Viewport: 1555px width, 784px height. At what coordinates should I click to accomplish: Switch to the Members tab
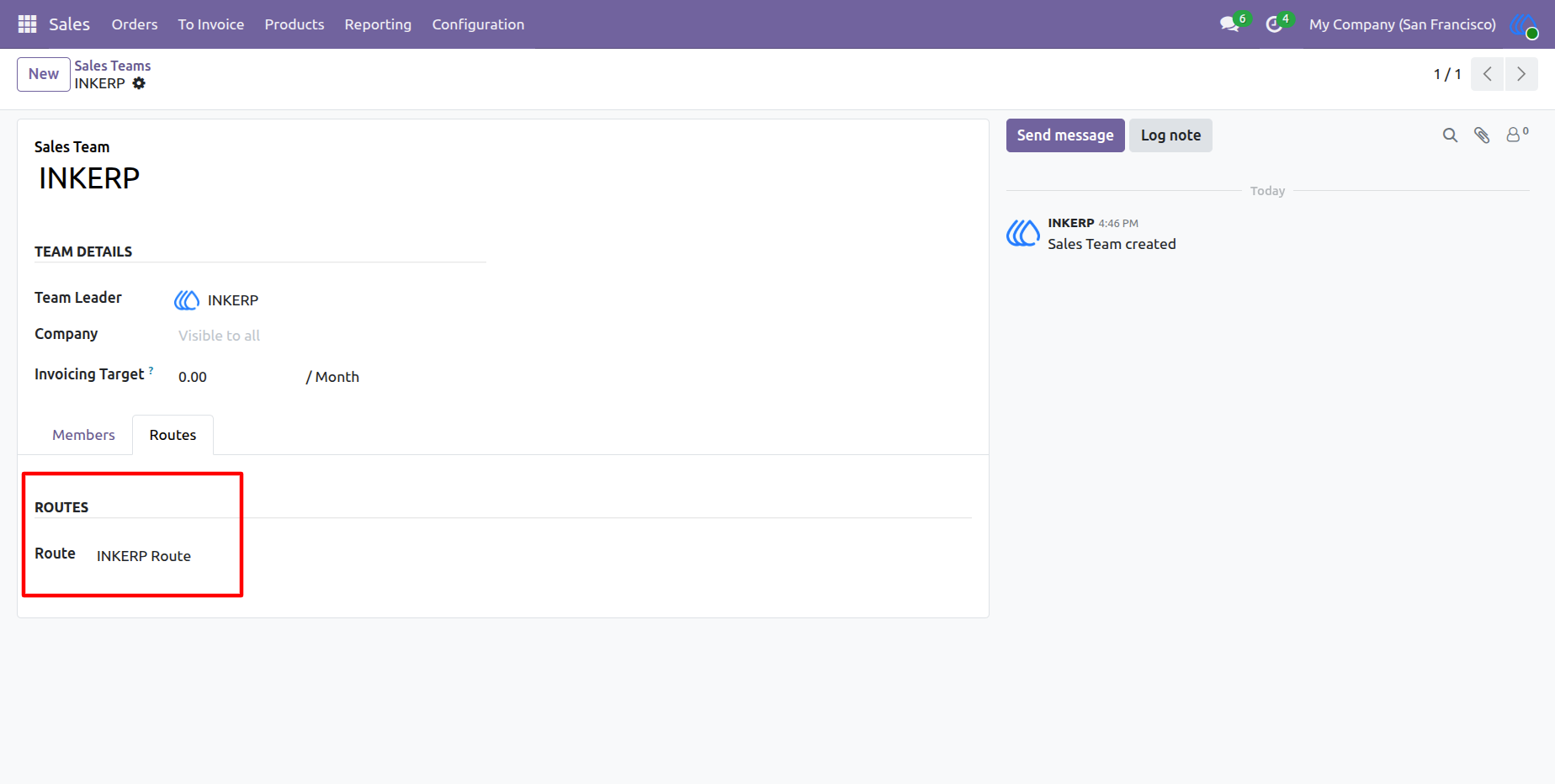[83, 435]
